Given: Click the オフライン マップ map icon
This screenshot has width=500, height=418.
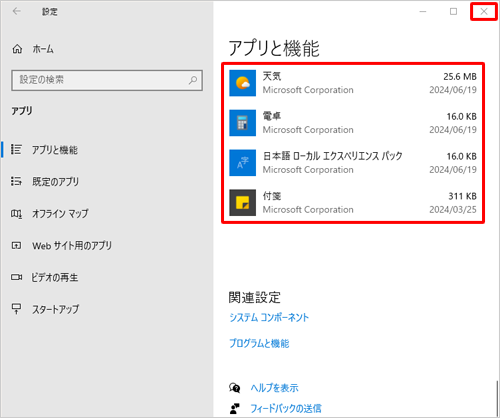Looking at the screenshot, I should point(16,213).
